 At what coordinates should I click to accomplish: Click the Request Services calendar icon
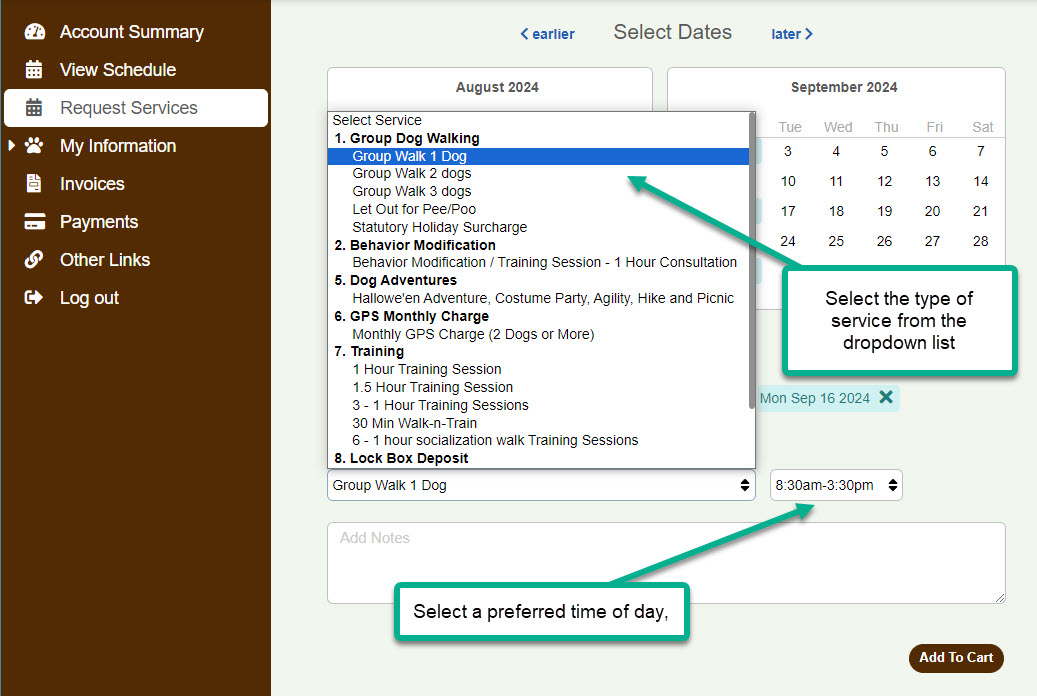click(x=35, y=108)
